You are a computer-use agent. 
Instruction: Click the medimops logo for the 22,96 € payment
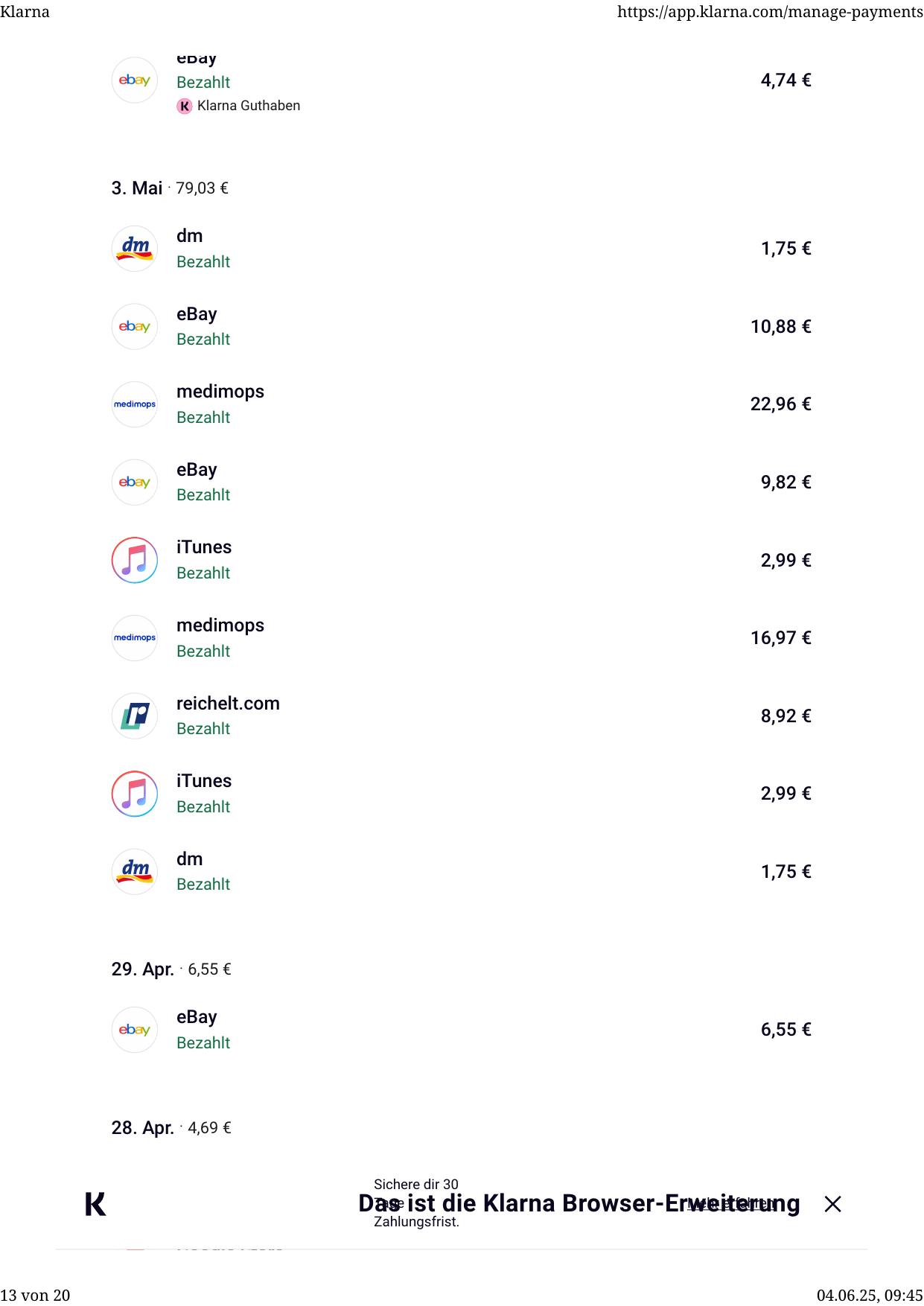(x=135, y=404)
